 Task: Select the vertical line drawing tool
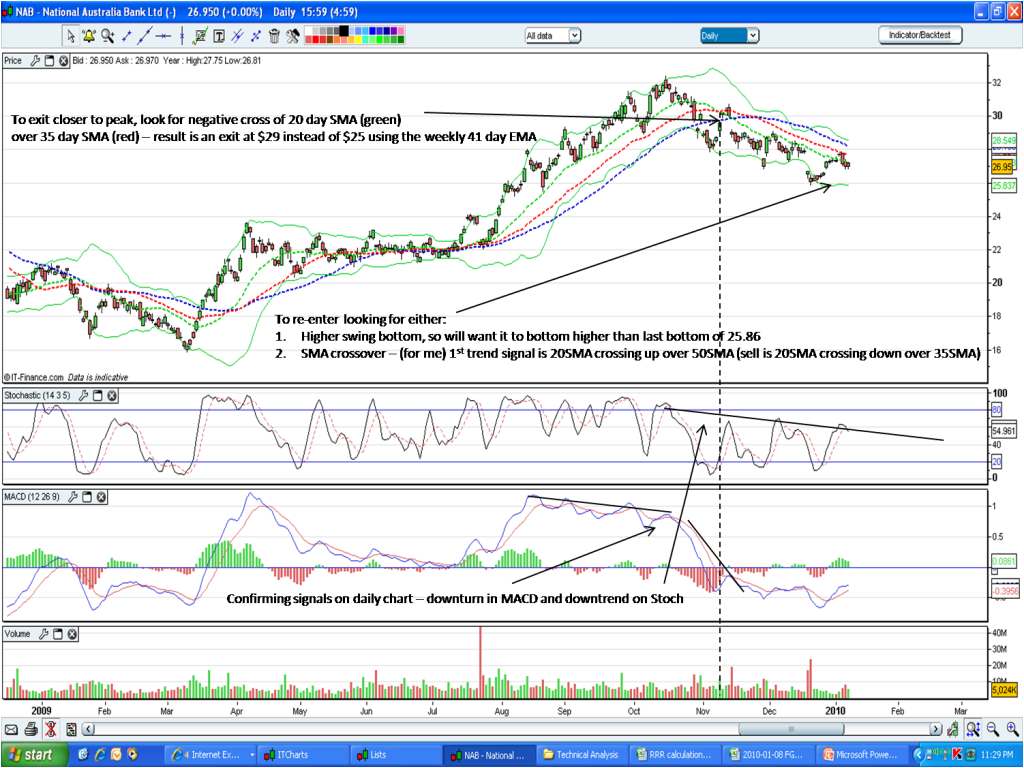pos(182,36)
